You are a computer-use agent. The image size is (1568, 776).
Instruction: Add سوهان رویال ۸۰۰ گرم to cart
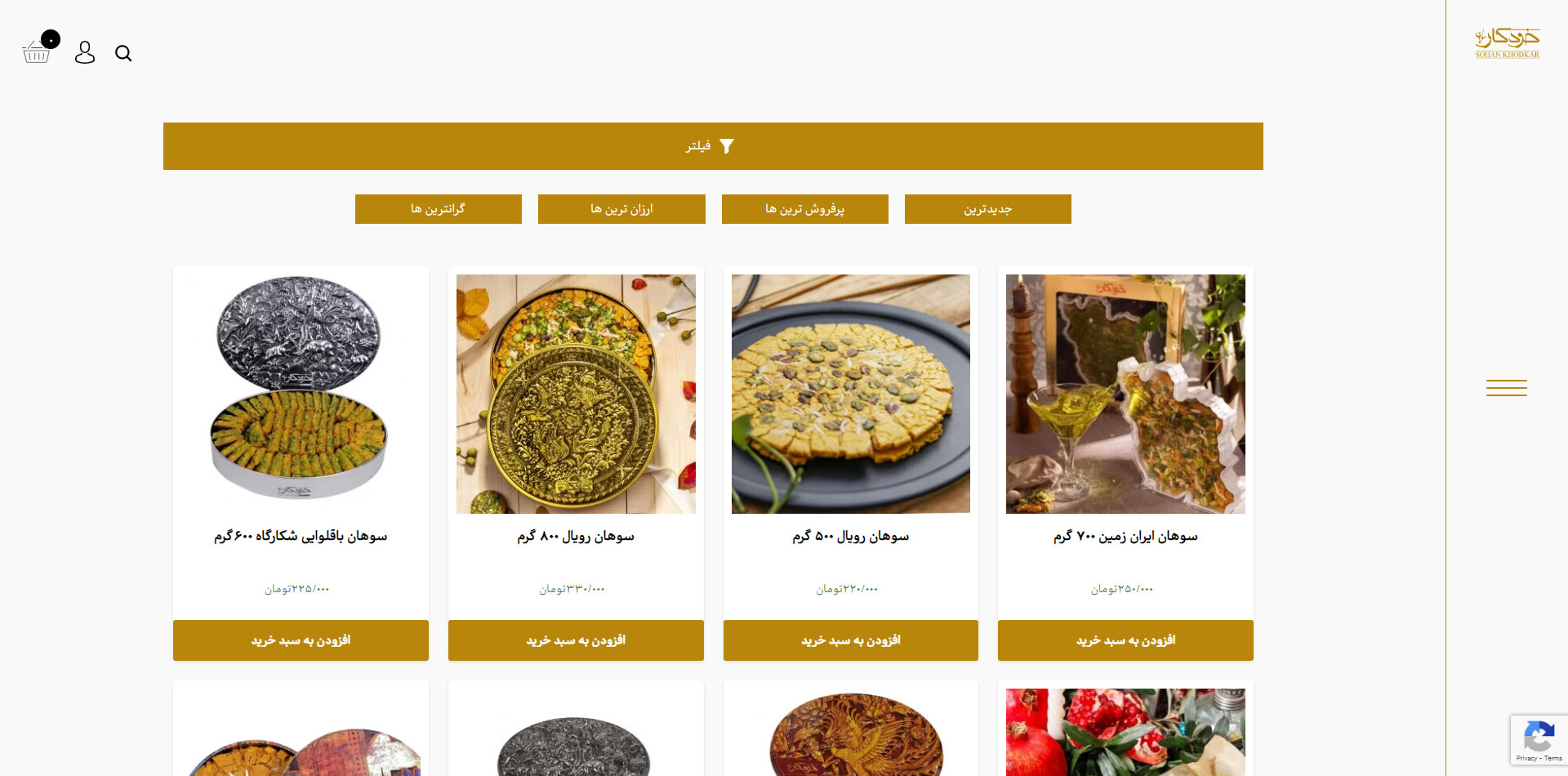(576, 640)
